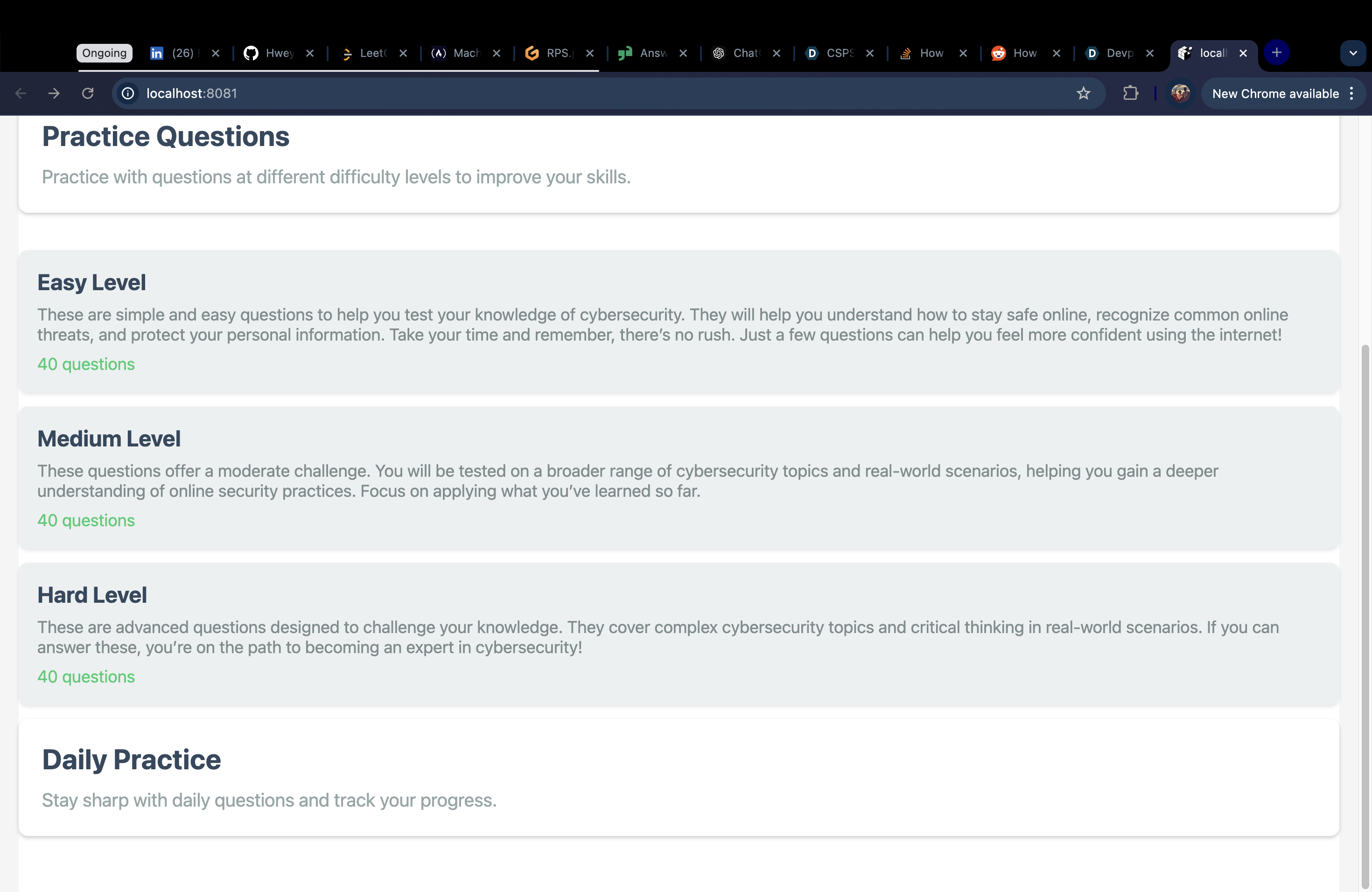Click the browser reload icon
Viewport: 1372px width, 892px height.
click(x=88, y=93)
